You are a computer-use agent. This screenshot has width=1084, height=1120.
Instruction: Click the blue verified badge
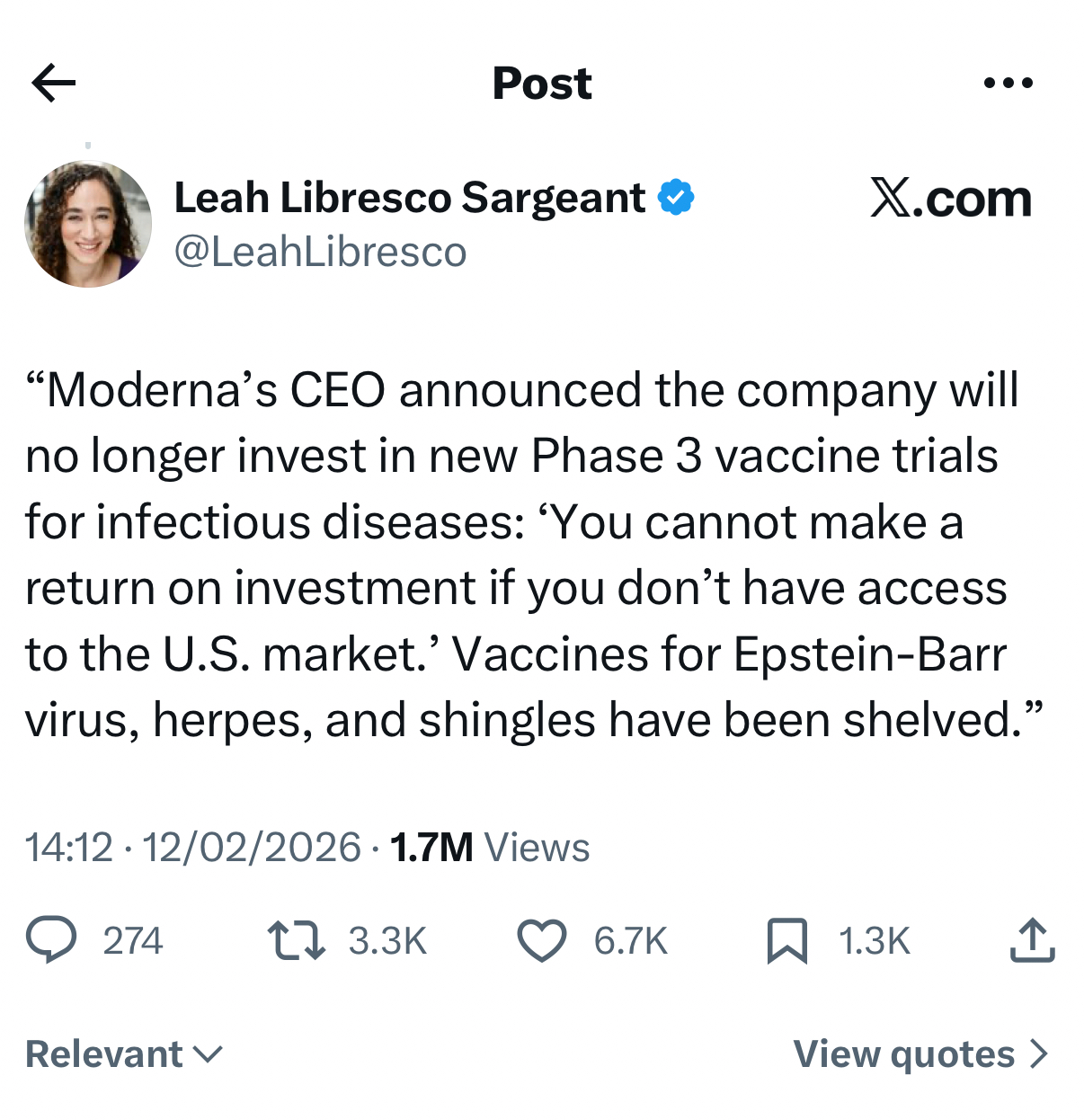click(x=676, y=198)
